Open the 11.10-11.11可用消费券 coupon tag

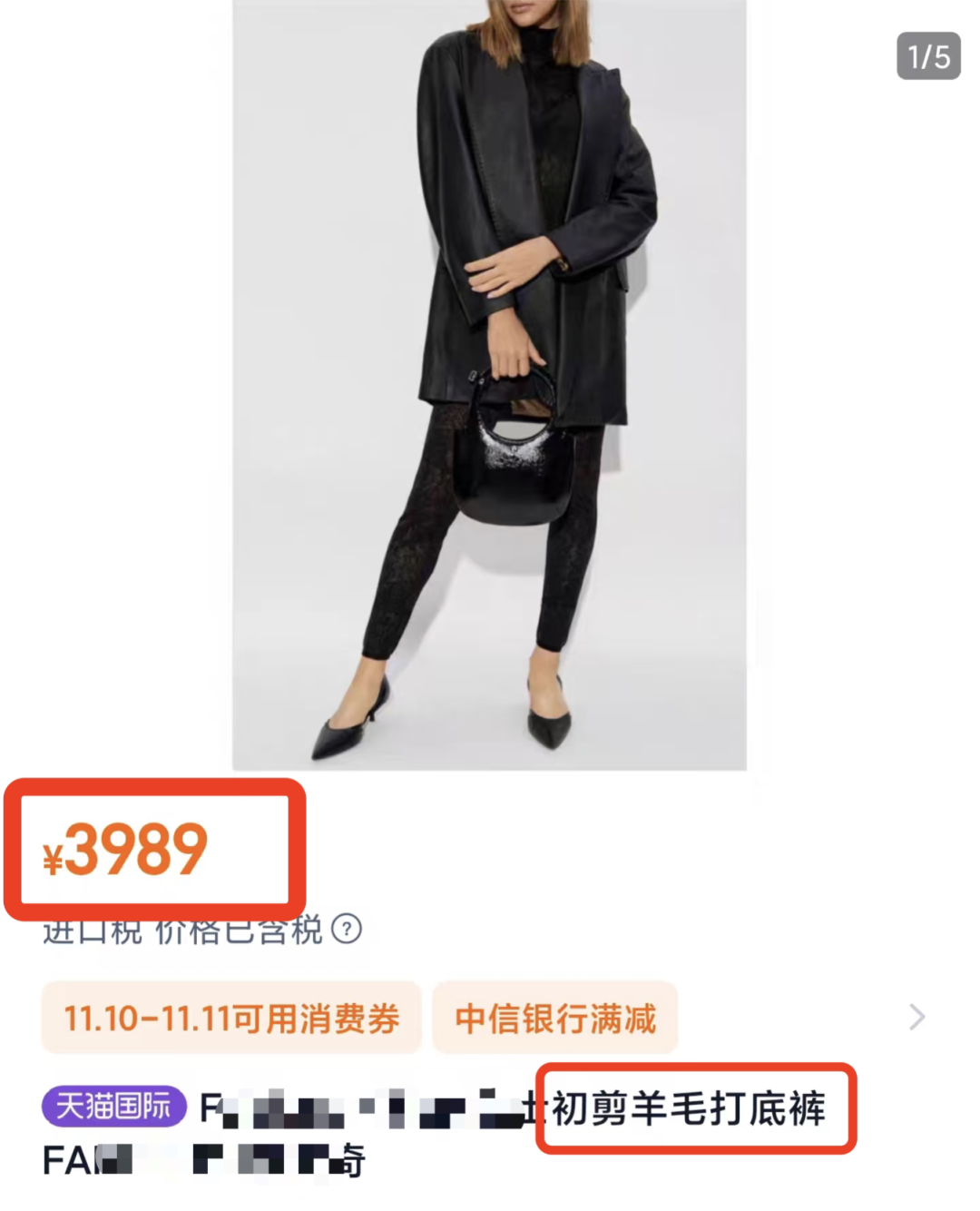click(231, 1018)
